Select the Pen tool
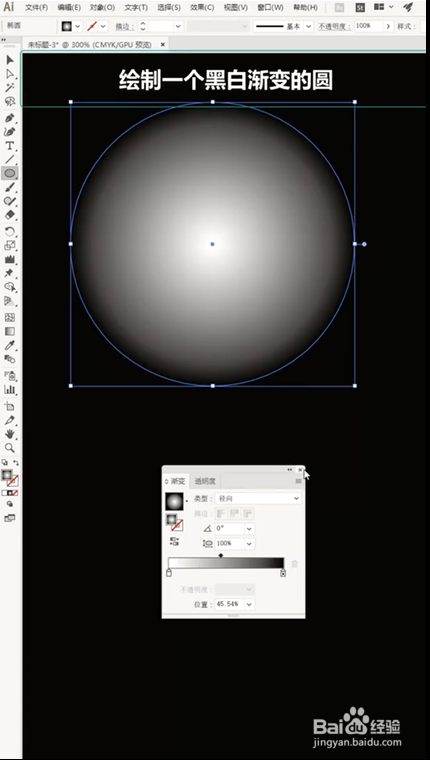 click(10, 118)
